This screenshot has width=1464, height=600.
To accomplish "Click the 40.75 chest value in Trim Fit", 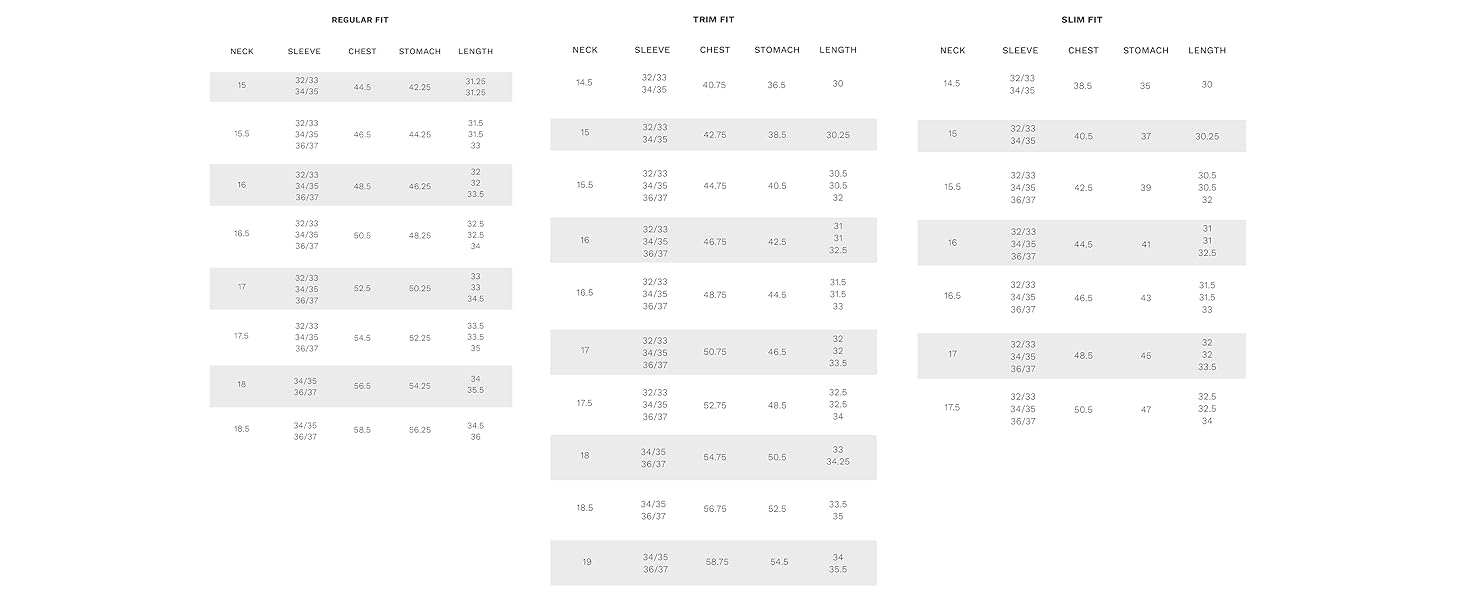I will point(714,85).
